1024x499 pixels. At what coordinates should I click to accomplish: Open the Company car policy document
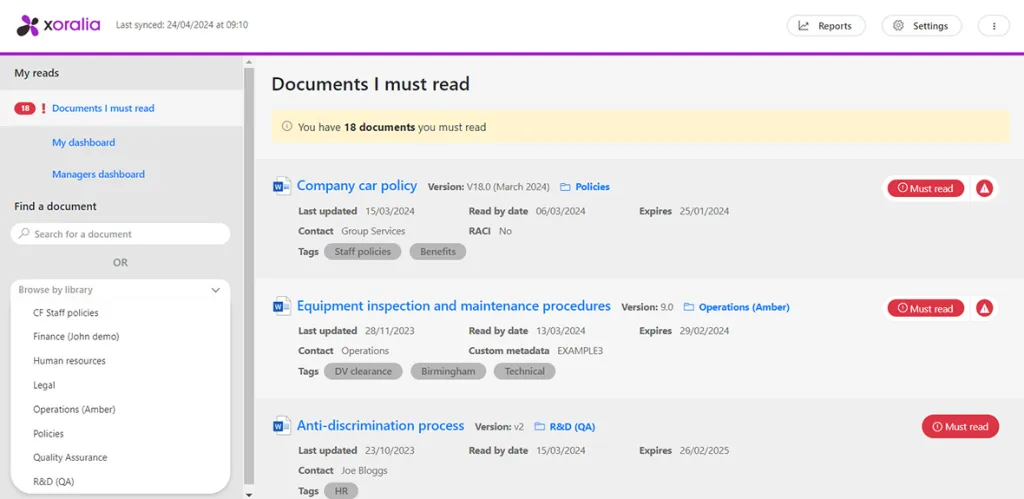pos(357,186)
